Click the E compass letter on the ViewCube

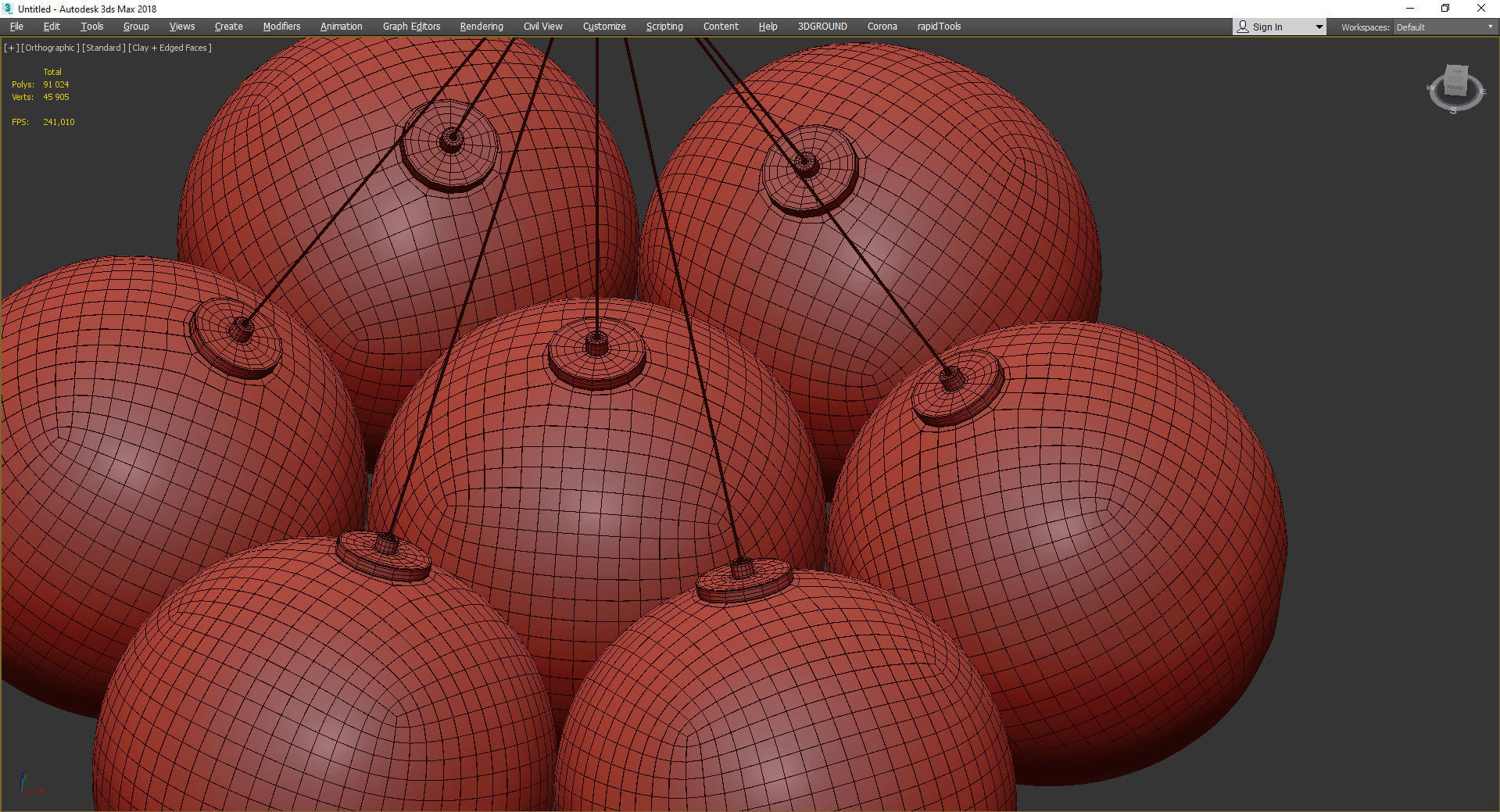(x=1484, y=91)
